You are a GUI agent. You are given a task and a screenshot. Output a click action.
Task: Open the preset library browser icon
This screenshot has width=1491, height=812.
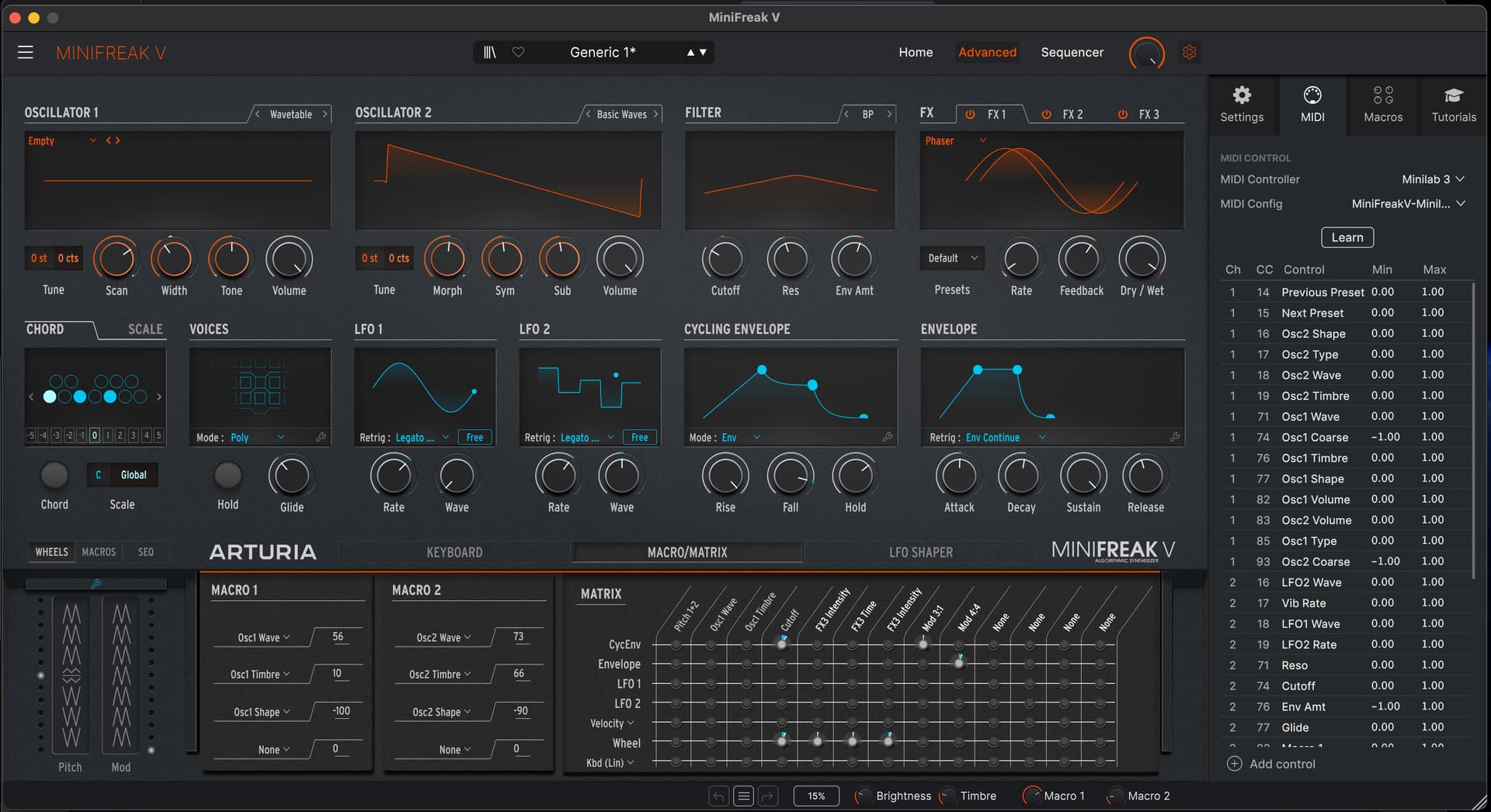(x=489, y=52)
